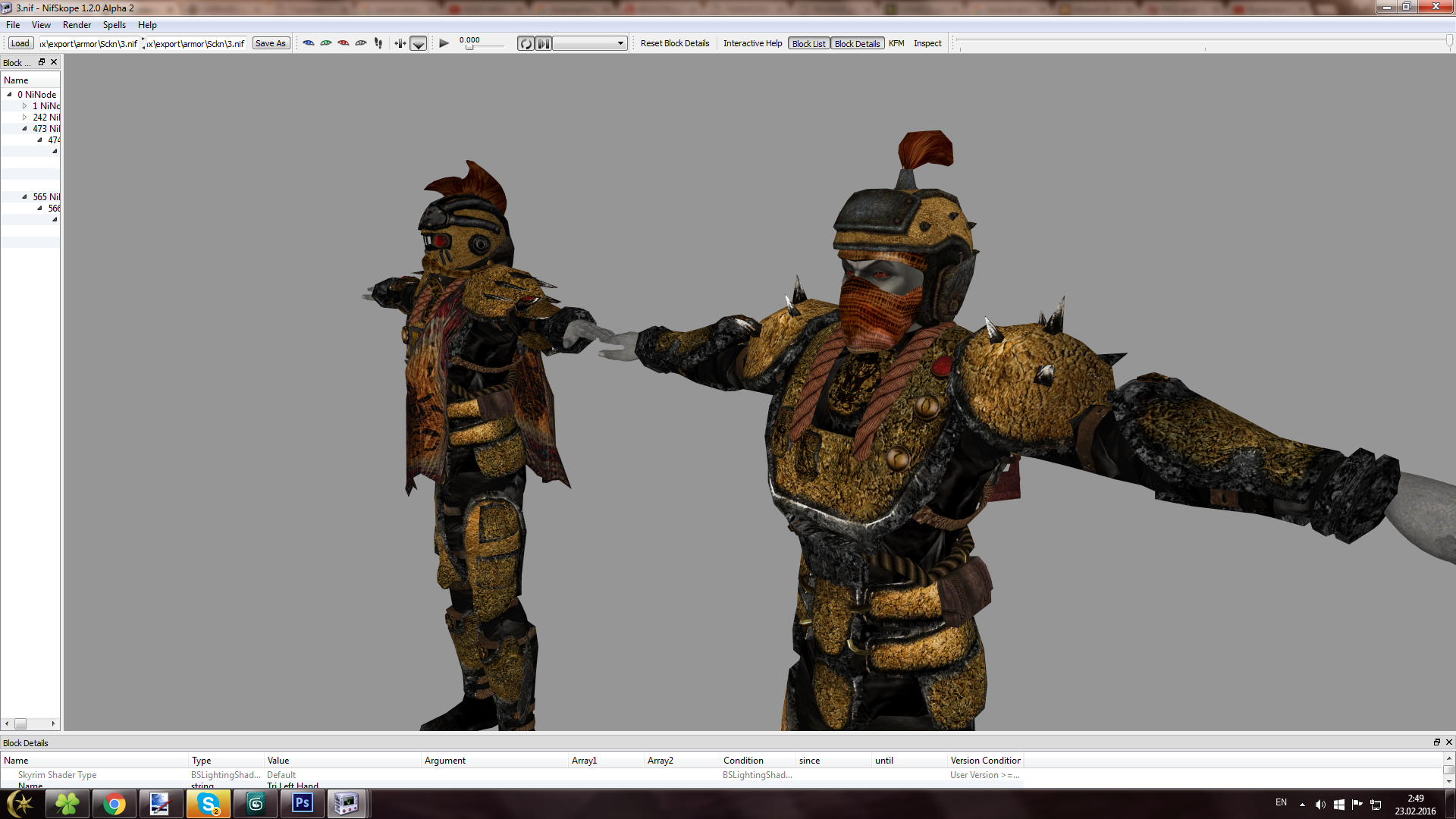1456x819 pixels.
Task: Click the Load button
Action: [x=20, y=43]
